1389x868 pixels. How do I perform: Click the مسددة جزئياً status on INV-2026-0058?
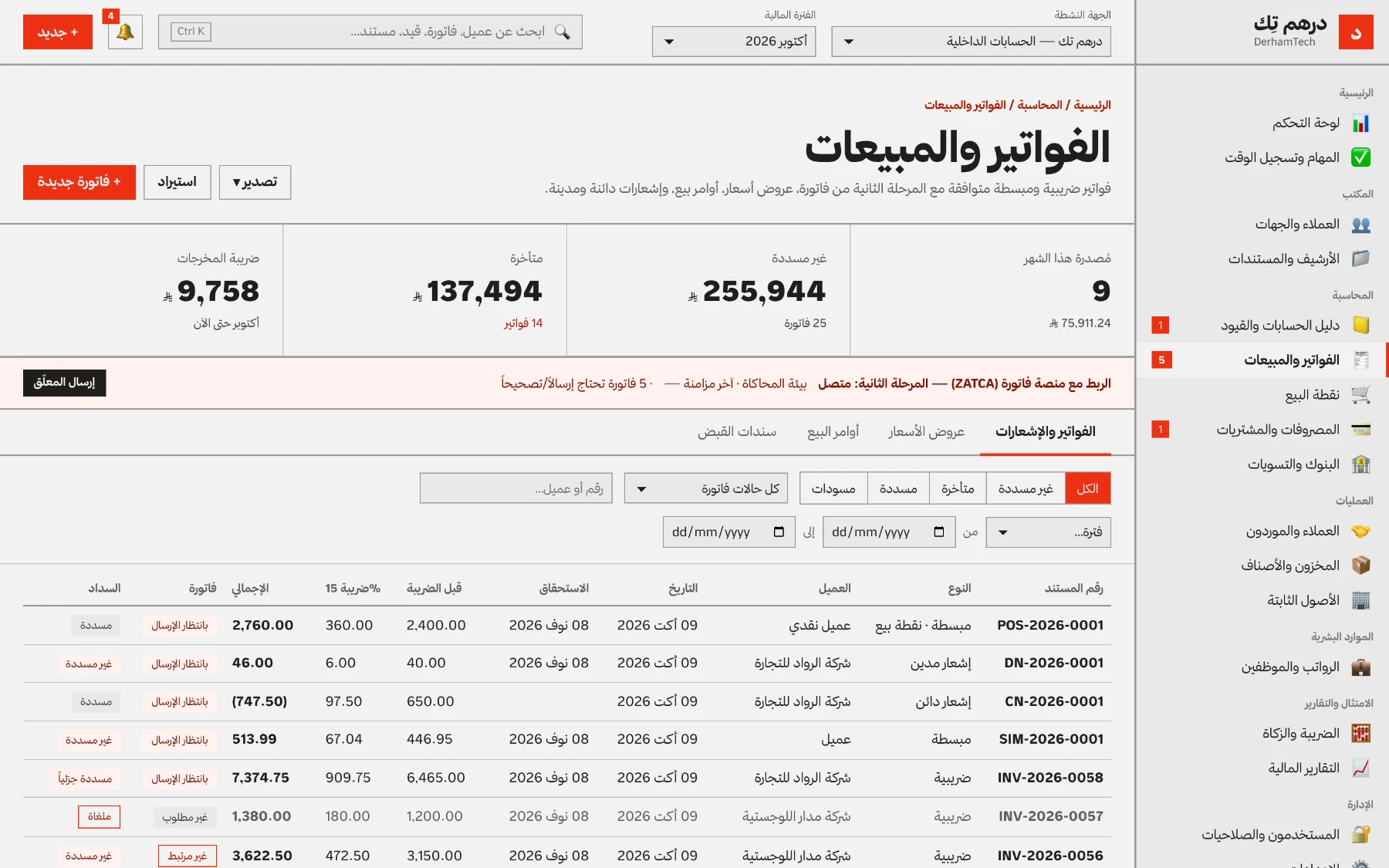85,778
